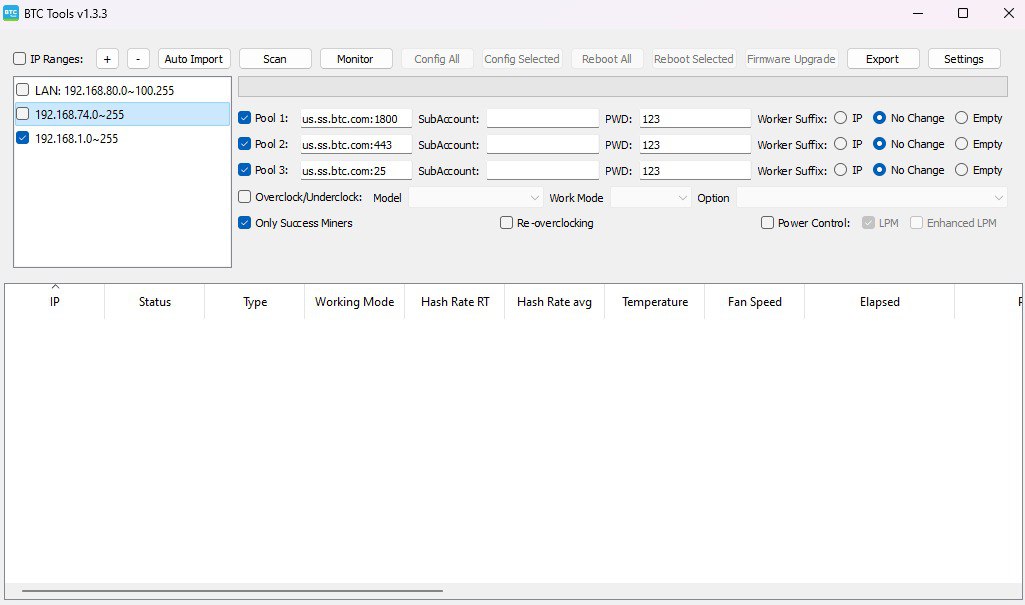This screenshot has width=1025, height=605.
Task: Start monitoring with the Monitor button
Action: click(x=355, y=59)
